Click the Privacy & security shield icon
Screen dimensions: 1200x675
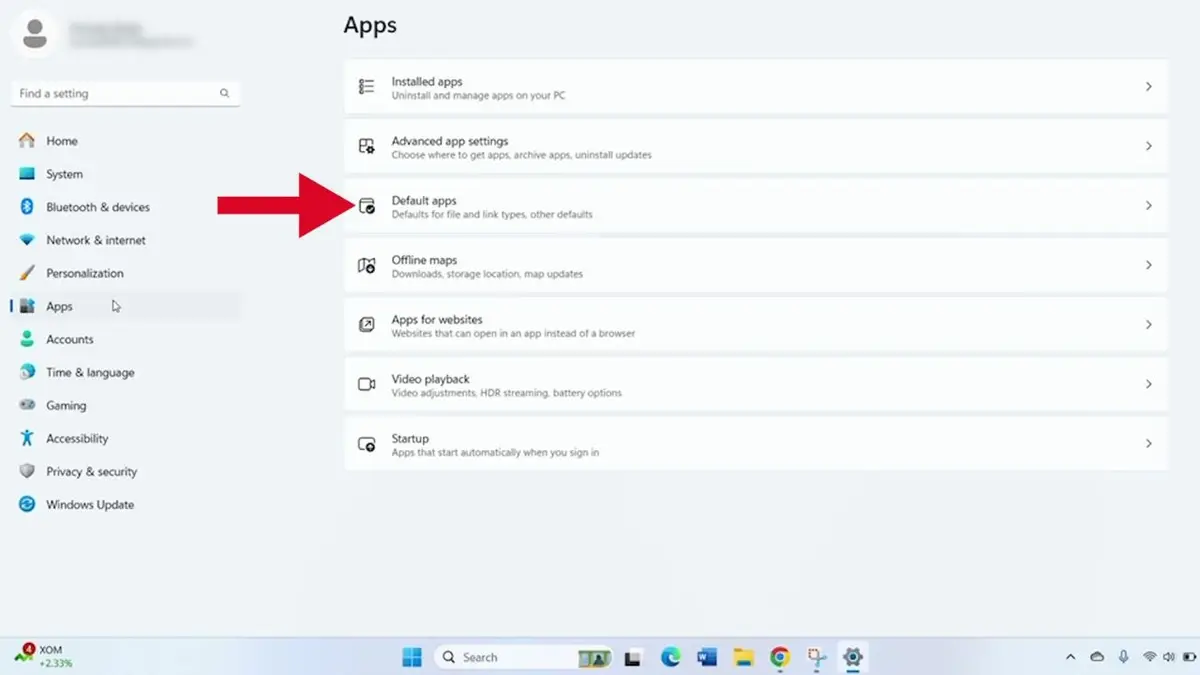[x=27, y=471]
